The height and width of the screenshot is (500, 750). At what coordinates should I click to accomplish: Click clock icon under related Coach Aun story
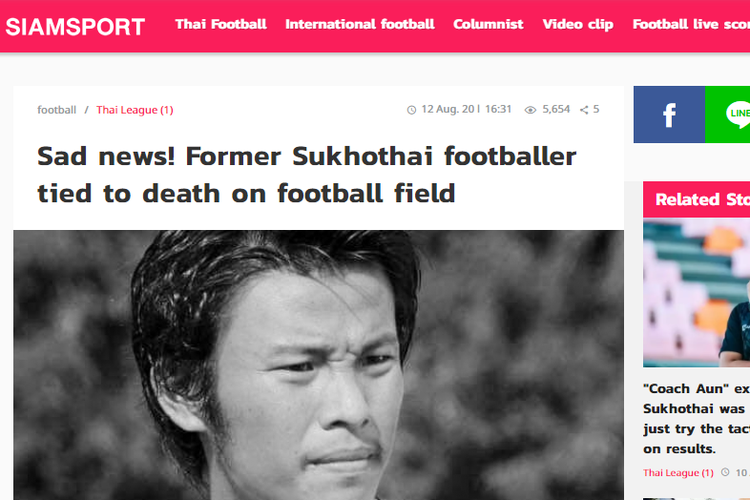[x=725, y=472]
